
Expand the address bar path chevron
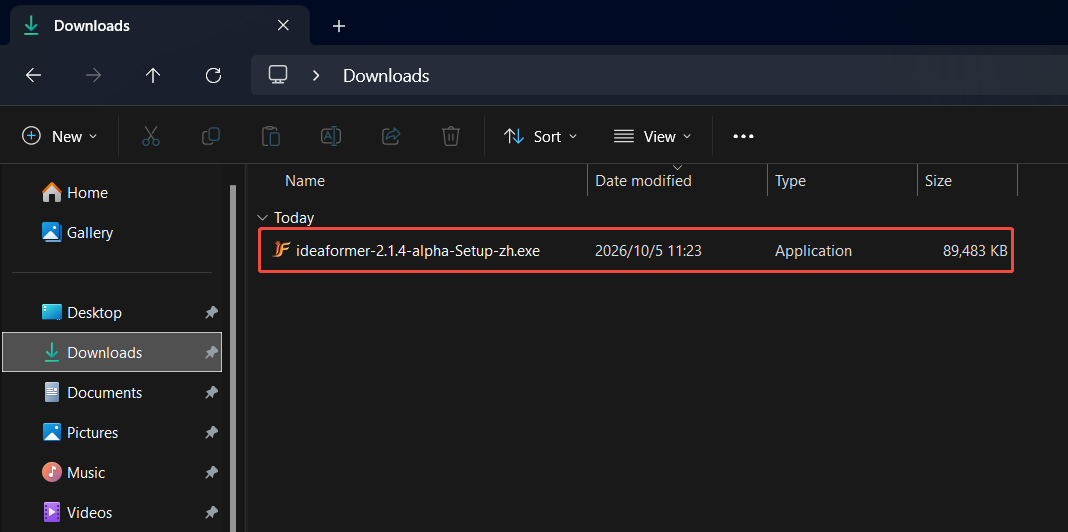point(316,76)
